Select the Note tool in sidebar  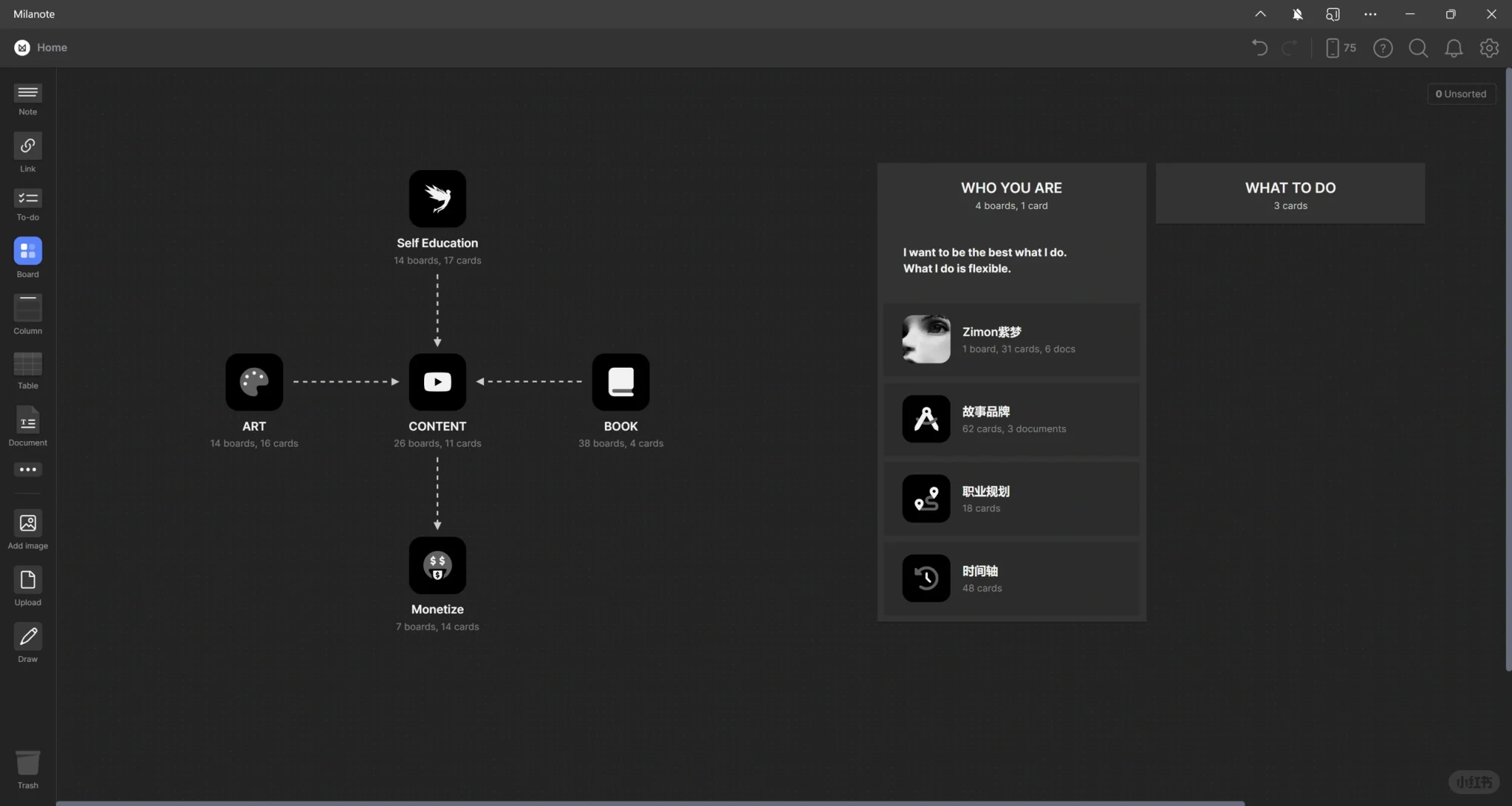pyautogui.click(x=28, y=94)
